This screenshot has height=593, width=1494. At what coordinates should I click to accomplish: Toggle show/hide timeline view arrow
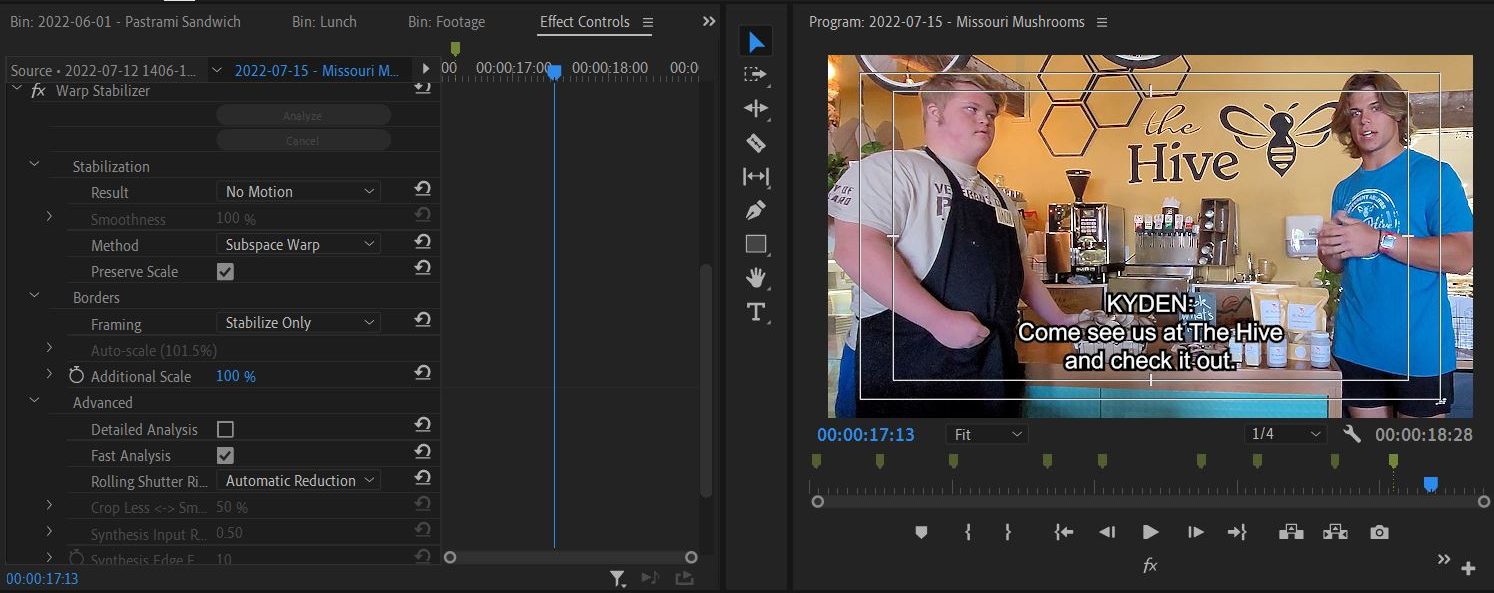(426, 69)
